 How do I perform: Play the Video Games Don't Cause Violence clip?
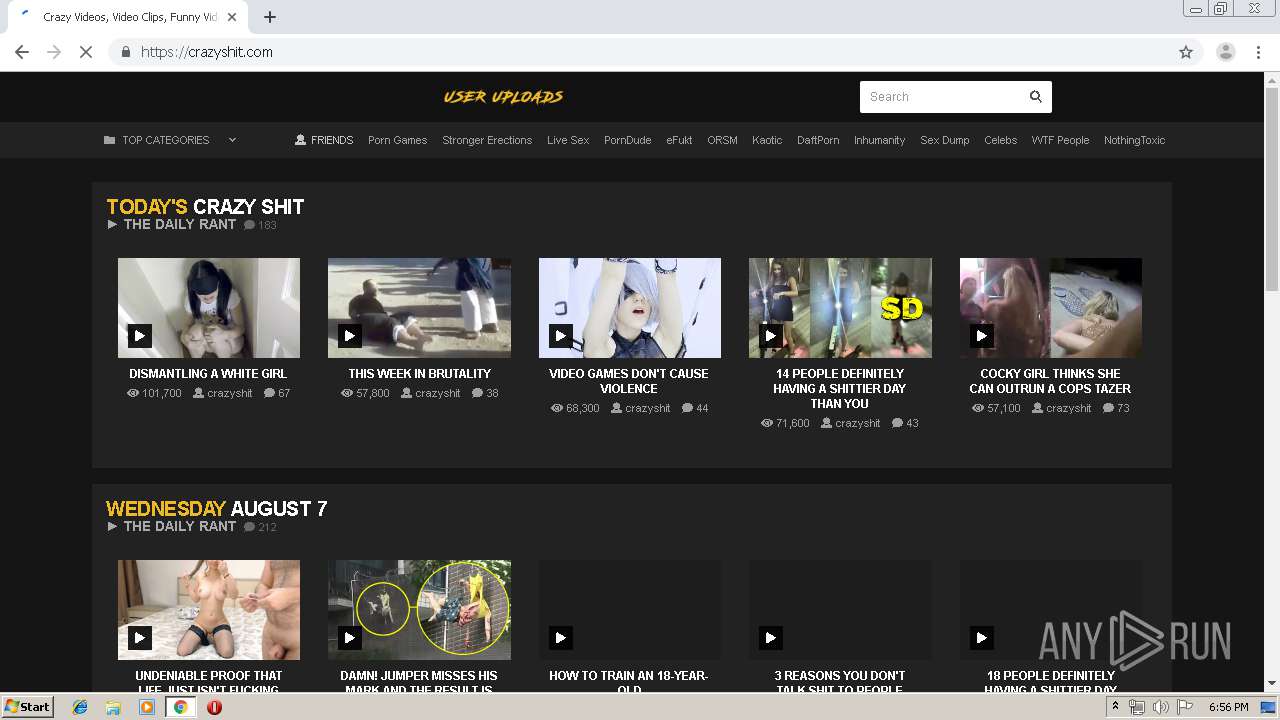coord(560,336)
